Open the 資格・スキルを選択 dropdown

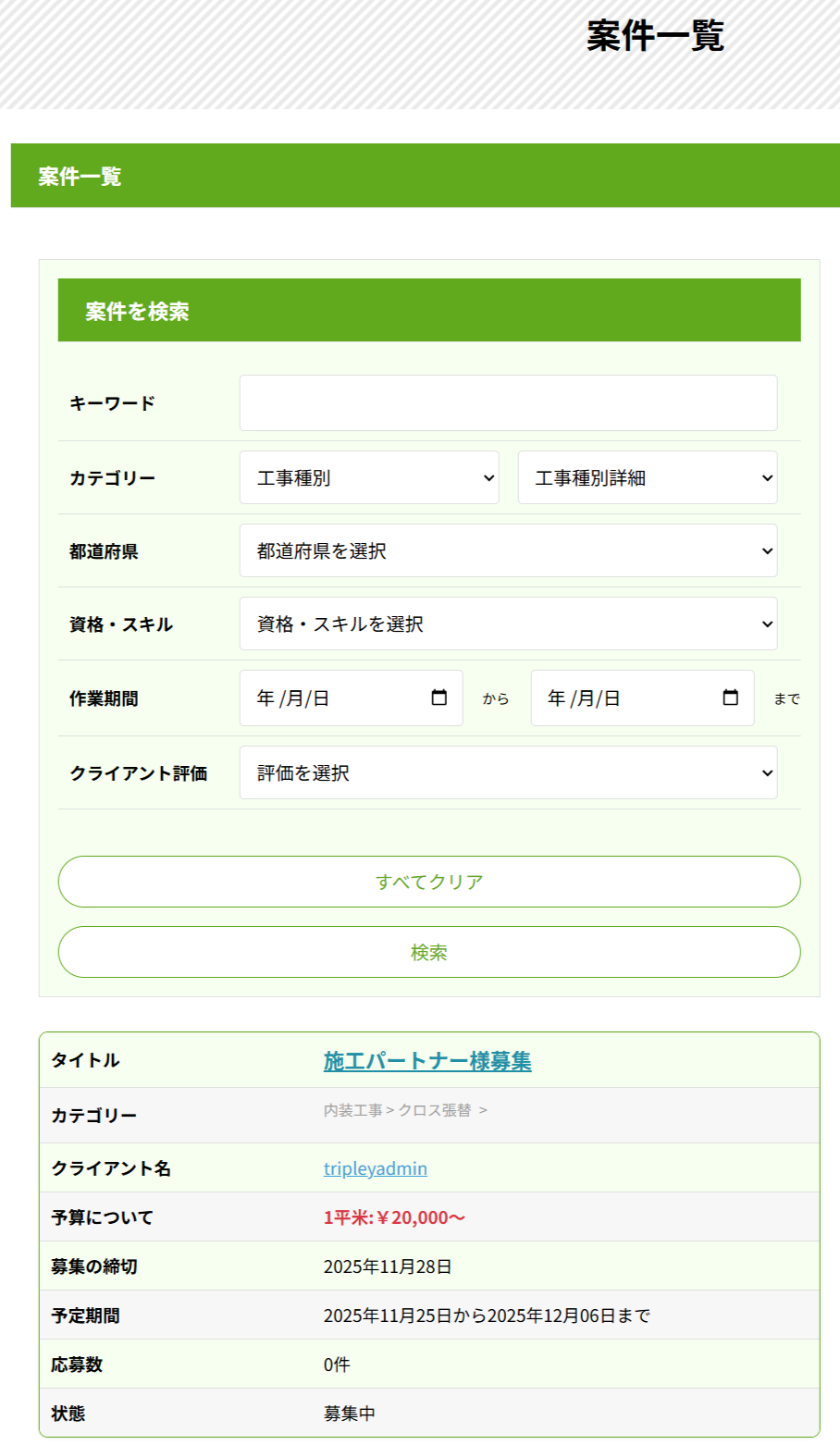pos(508,624)
